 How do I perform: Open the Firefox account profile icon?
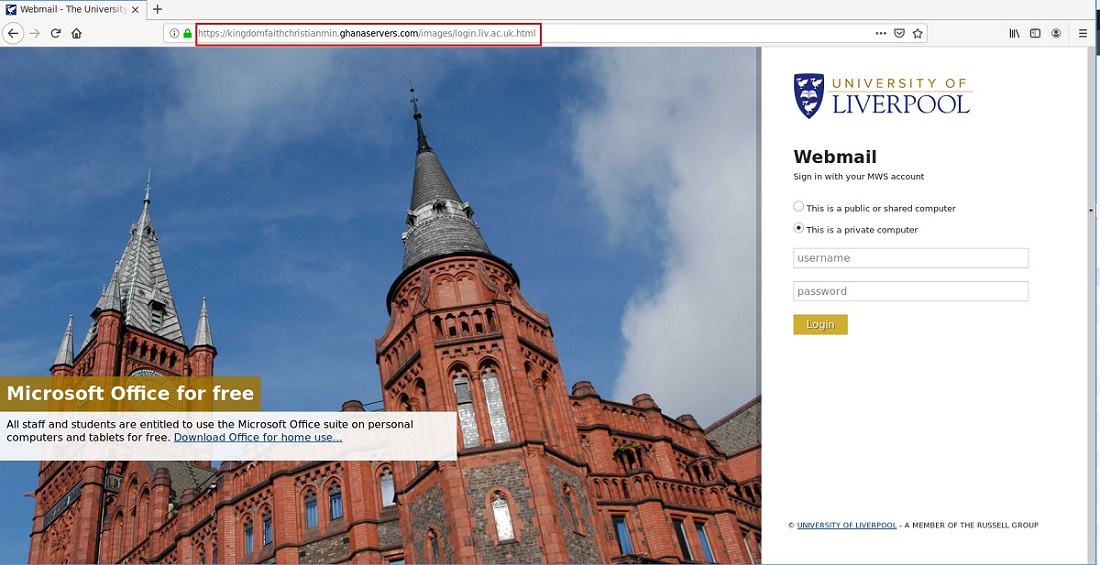point(1056,33)
